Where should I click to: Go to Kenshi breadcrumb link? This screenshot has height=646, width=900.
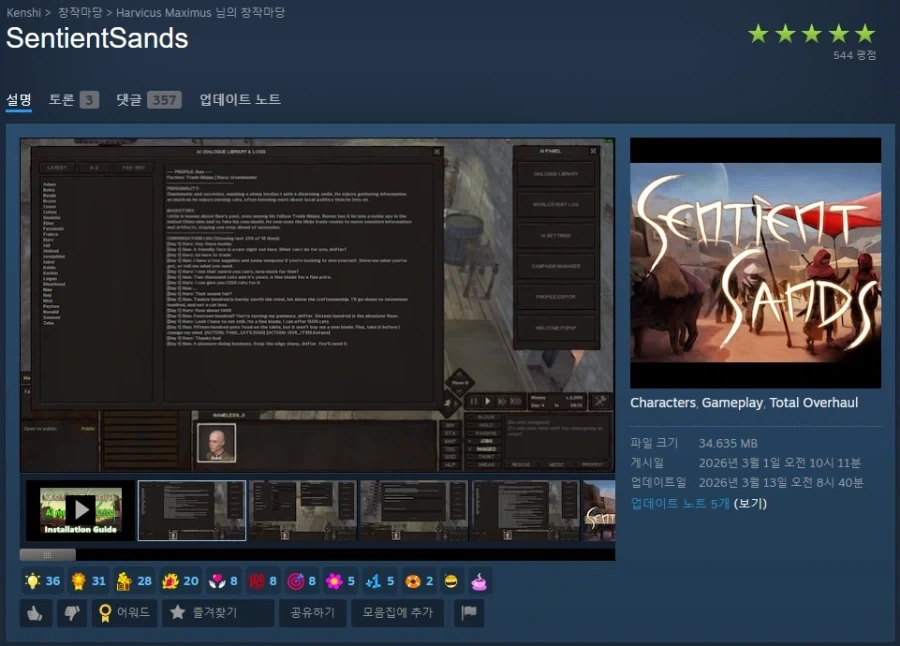(x=24, y=13)
